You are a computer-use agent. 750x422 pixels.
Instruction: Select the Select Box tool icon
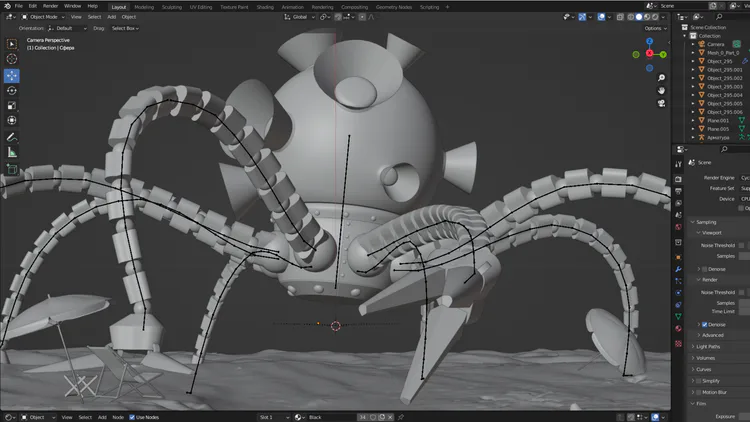click(x=12, y=44)
